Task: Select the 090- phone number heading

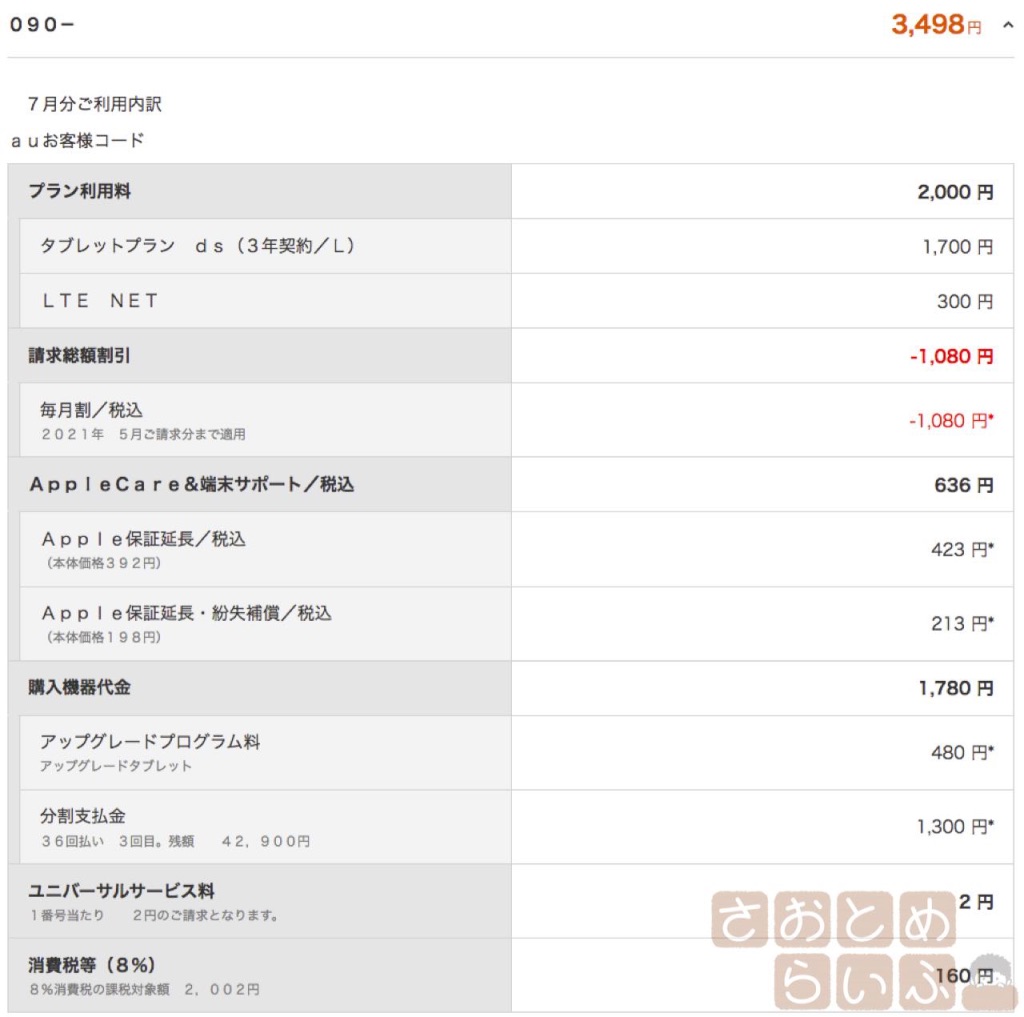Action: click(42, 25)
